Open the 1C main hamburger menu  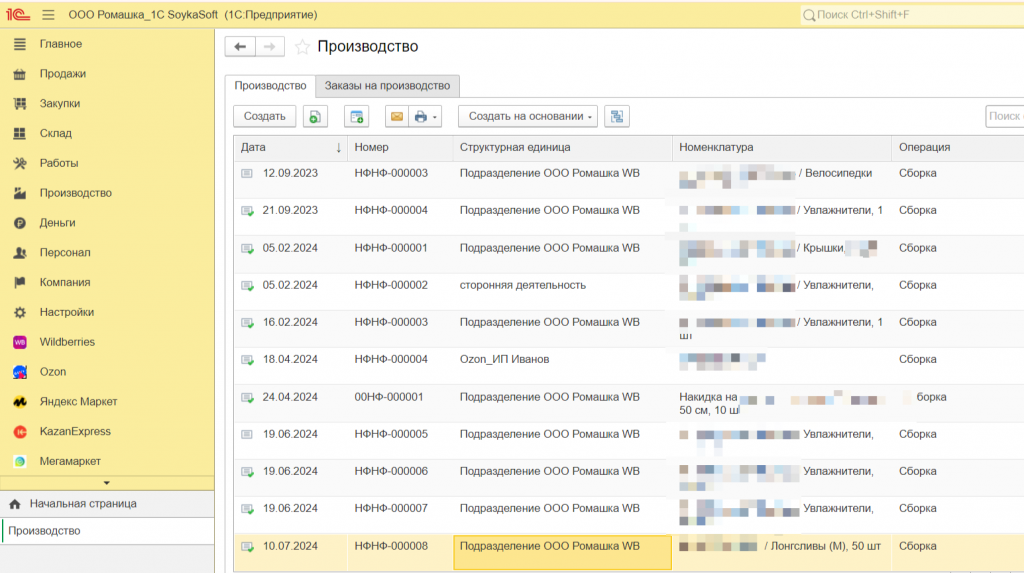tap(48, 15)
